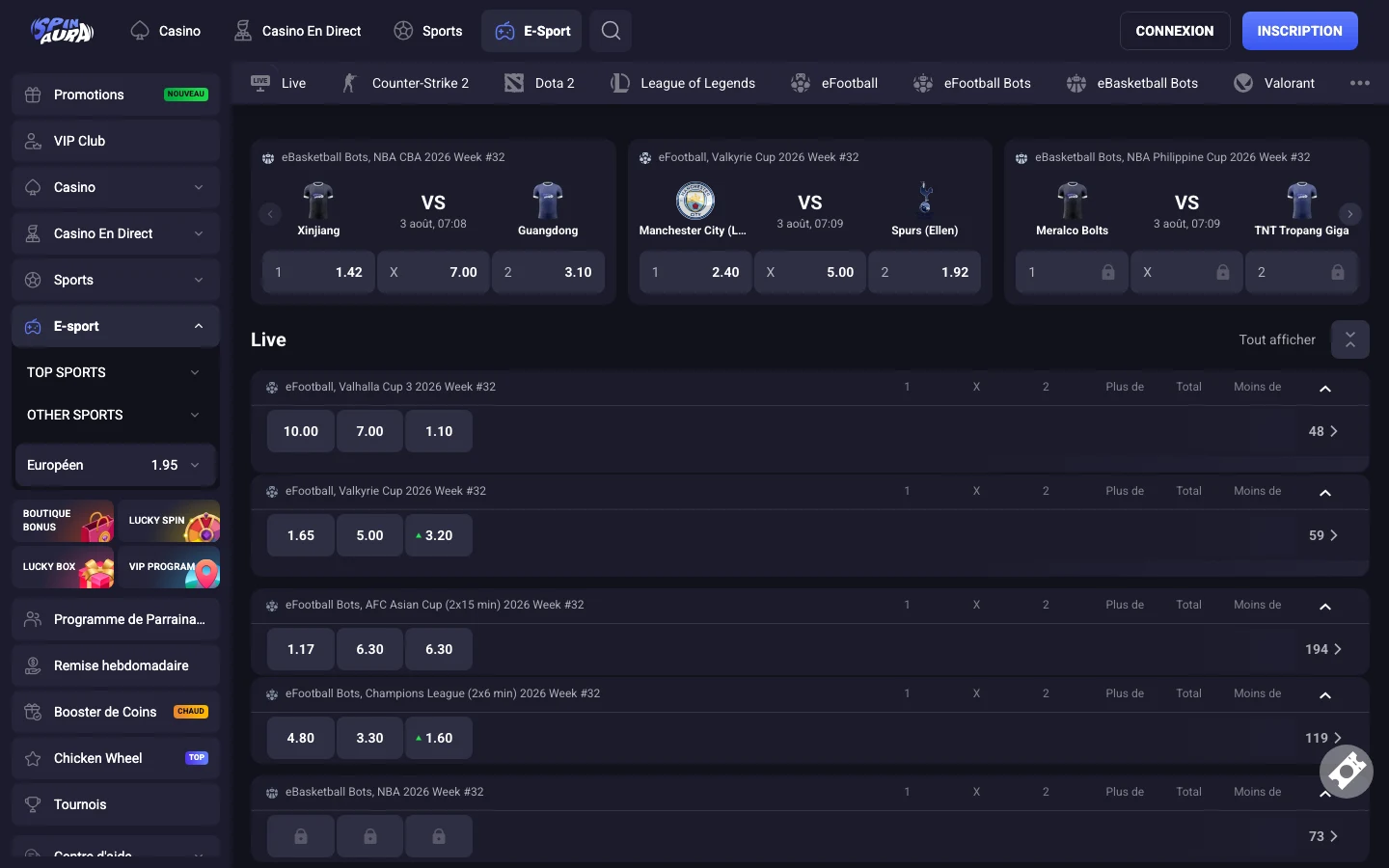Click the Xinjiang jersey icon

pos(318,201)
